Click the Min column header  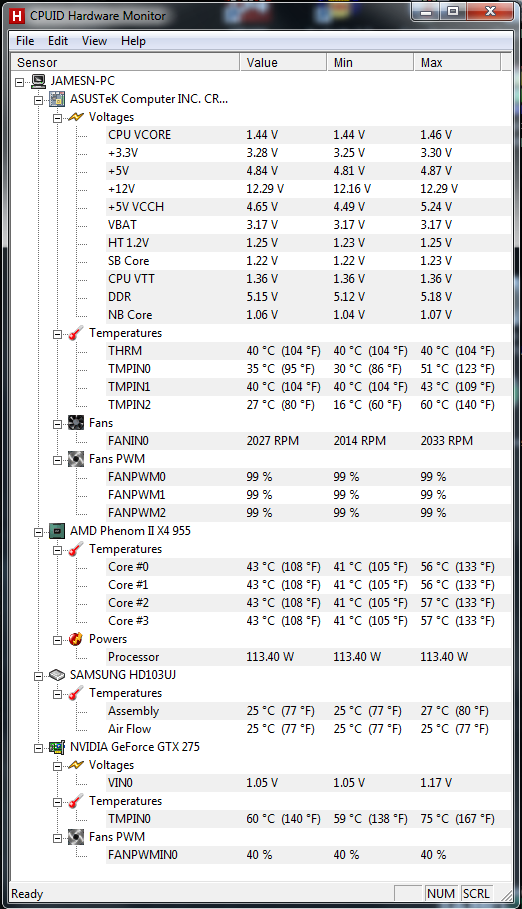[370, 63]
